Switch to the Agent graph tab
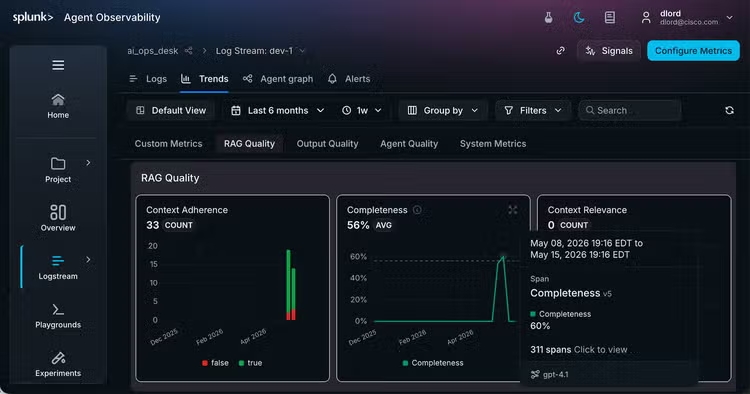 pos(278,79)
